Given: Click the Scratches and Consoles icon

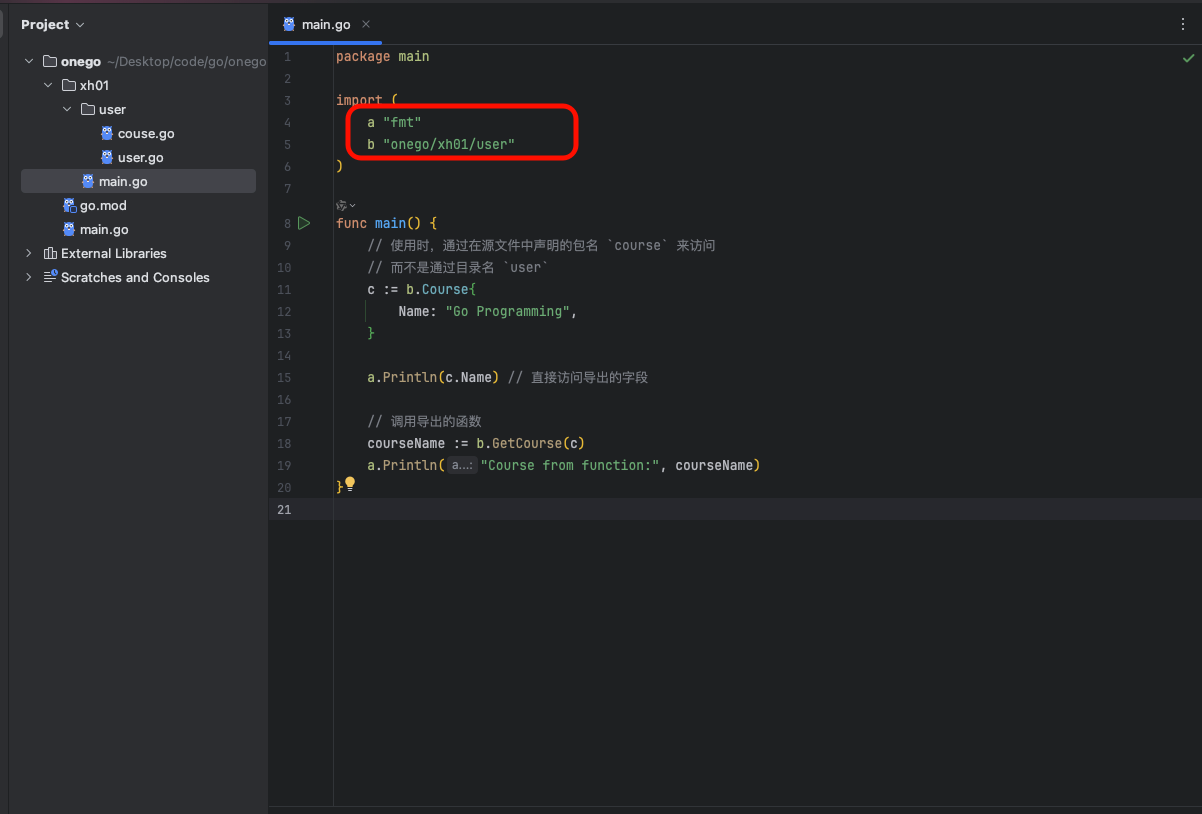Looking at the screenshot, I should [x=50, y=277].
